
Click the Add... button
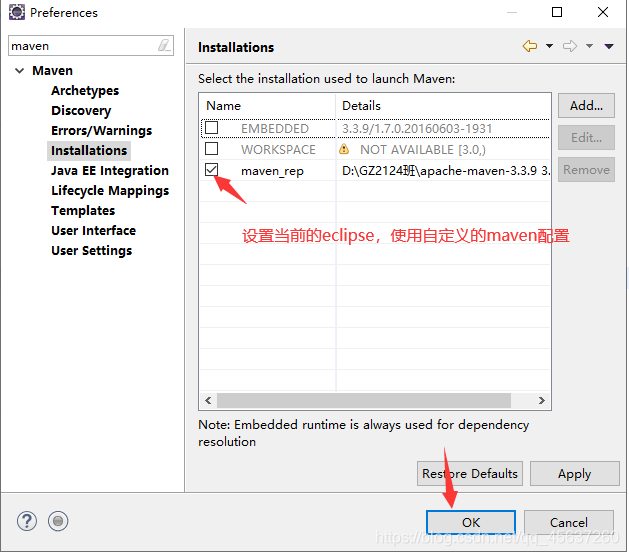click(586, 106)
